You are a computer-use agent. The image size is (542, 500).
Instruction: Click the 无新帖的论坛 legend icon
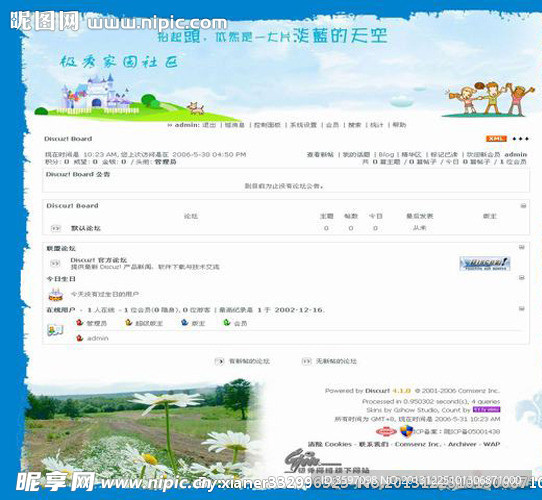pos(307,361)
